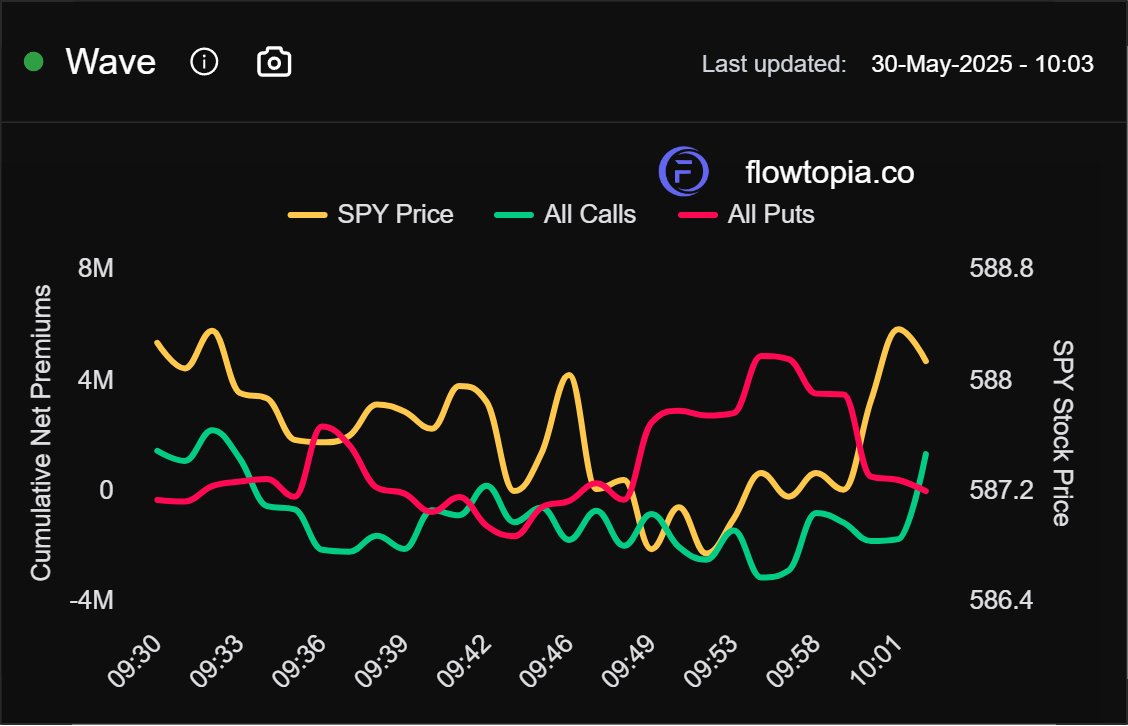The height and width of the screenshot is (726, 1128).
Task: Take a chart snapshot with camera icon
Action: click(x=274, y=62)
